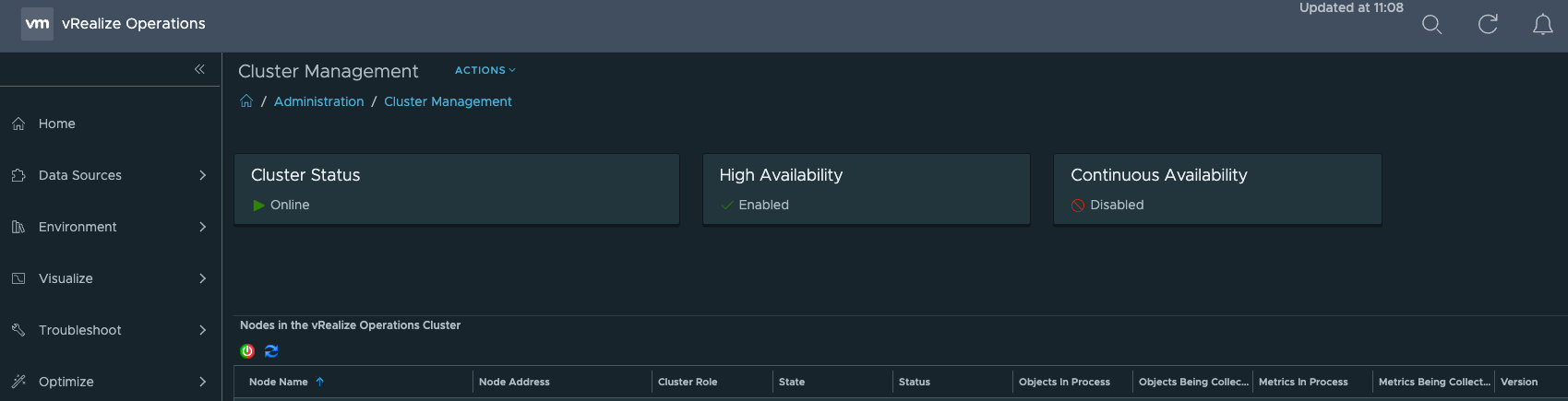Image resolution: width=1568 pixels, height=401 pixels.
Task: Expand the Optimize menu chevron
Action: pyautogui.click(x=203, y=382)
